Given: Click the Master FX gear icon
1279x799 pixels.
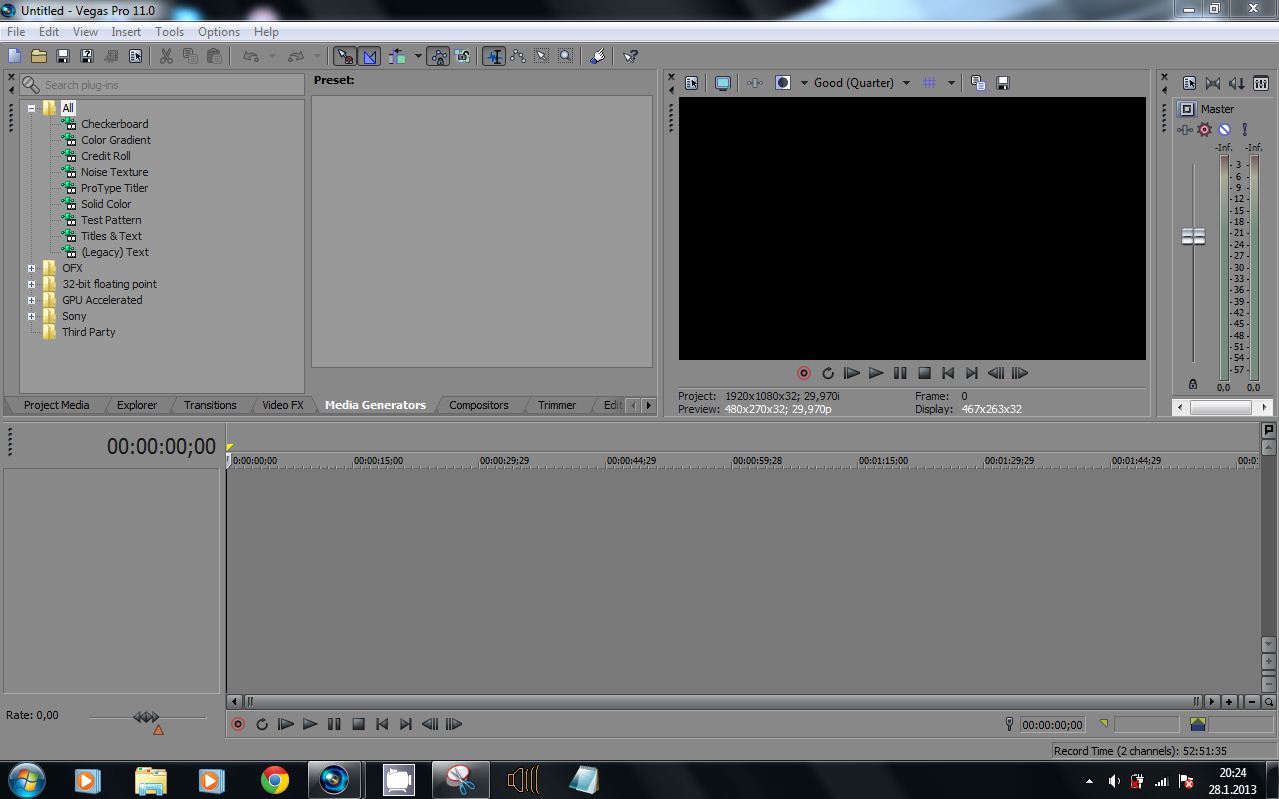Looking at the screenshot, I should 1204,129.
